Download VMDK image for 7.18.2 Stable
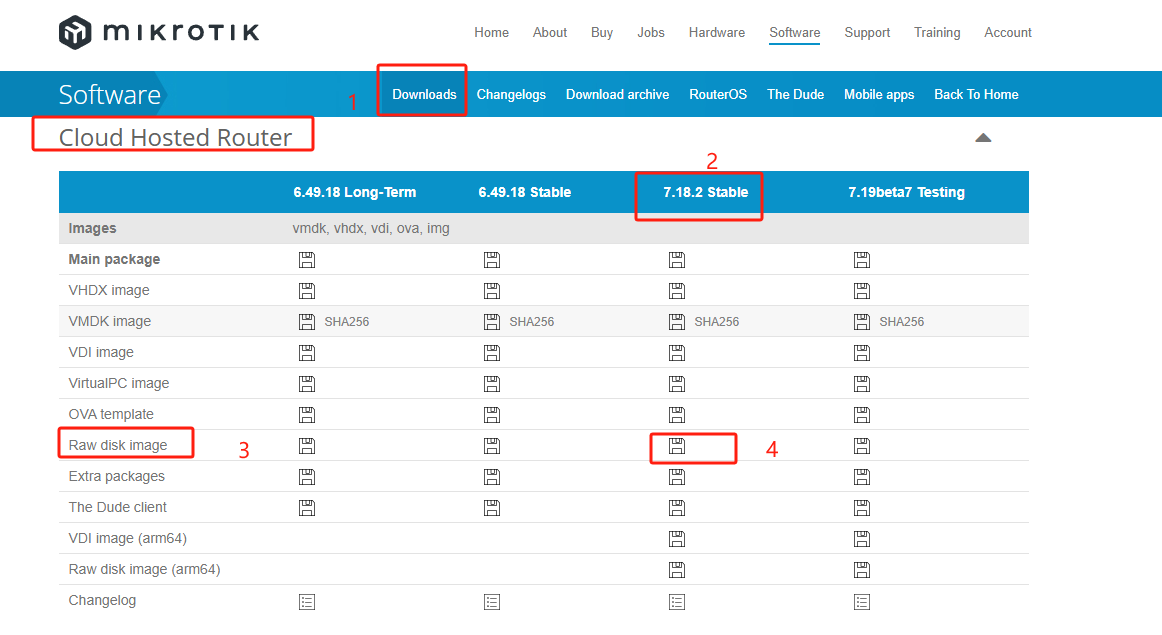Screen dimensions: 1162x635 click(x=677, y=322)
